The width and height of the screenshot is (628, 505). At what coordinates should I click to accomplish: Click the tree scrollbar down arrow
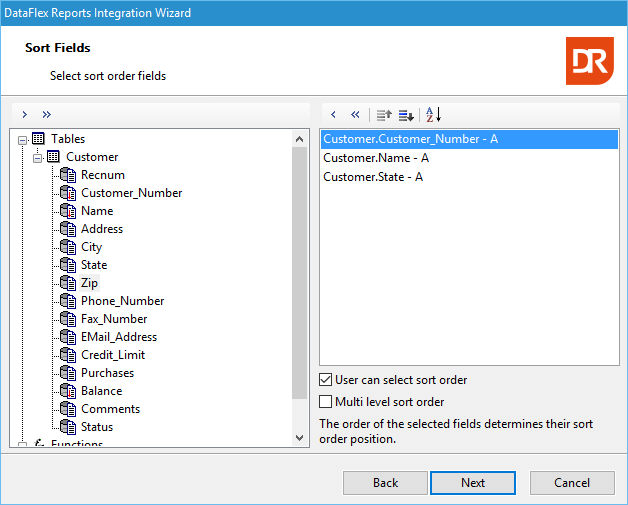click(x=299, y=437)
